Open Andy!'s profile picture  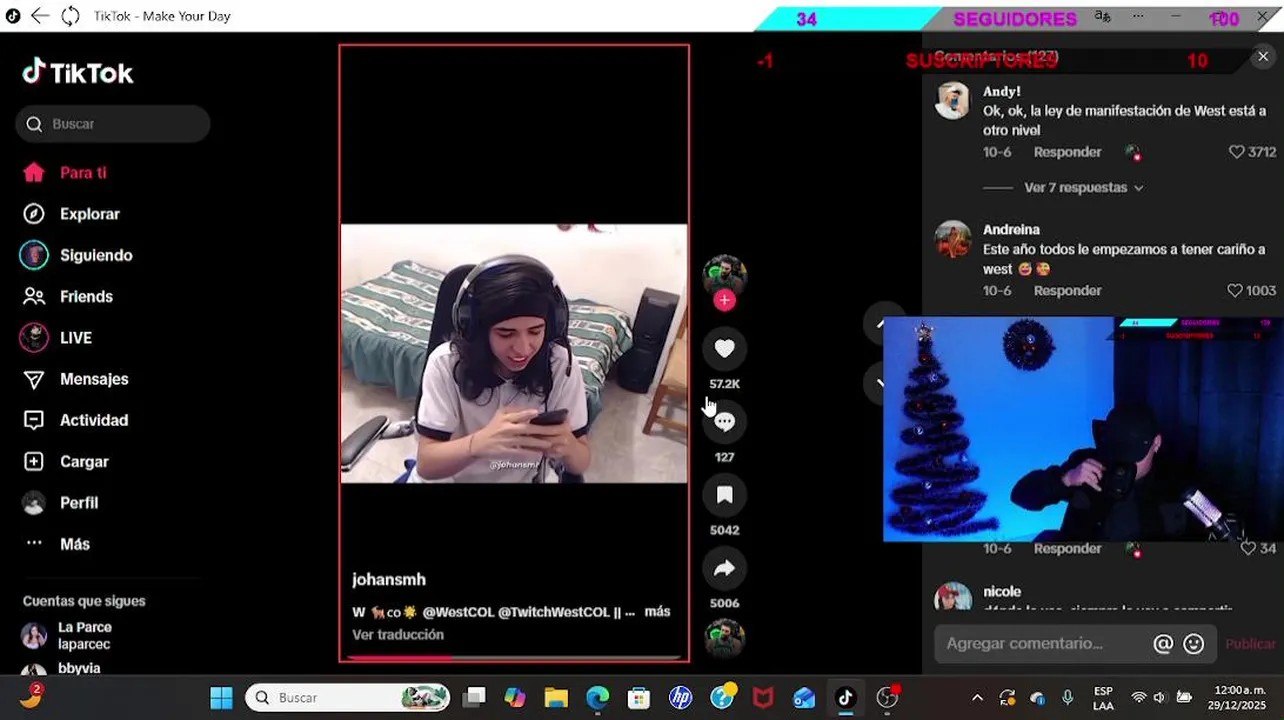pyautogui.click(x=952, y=101)
